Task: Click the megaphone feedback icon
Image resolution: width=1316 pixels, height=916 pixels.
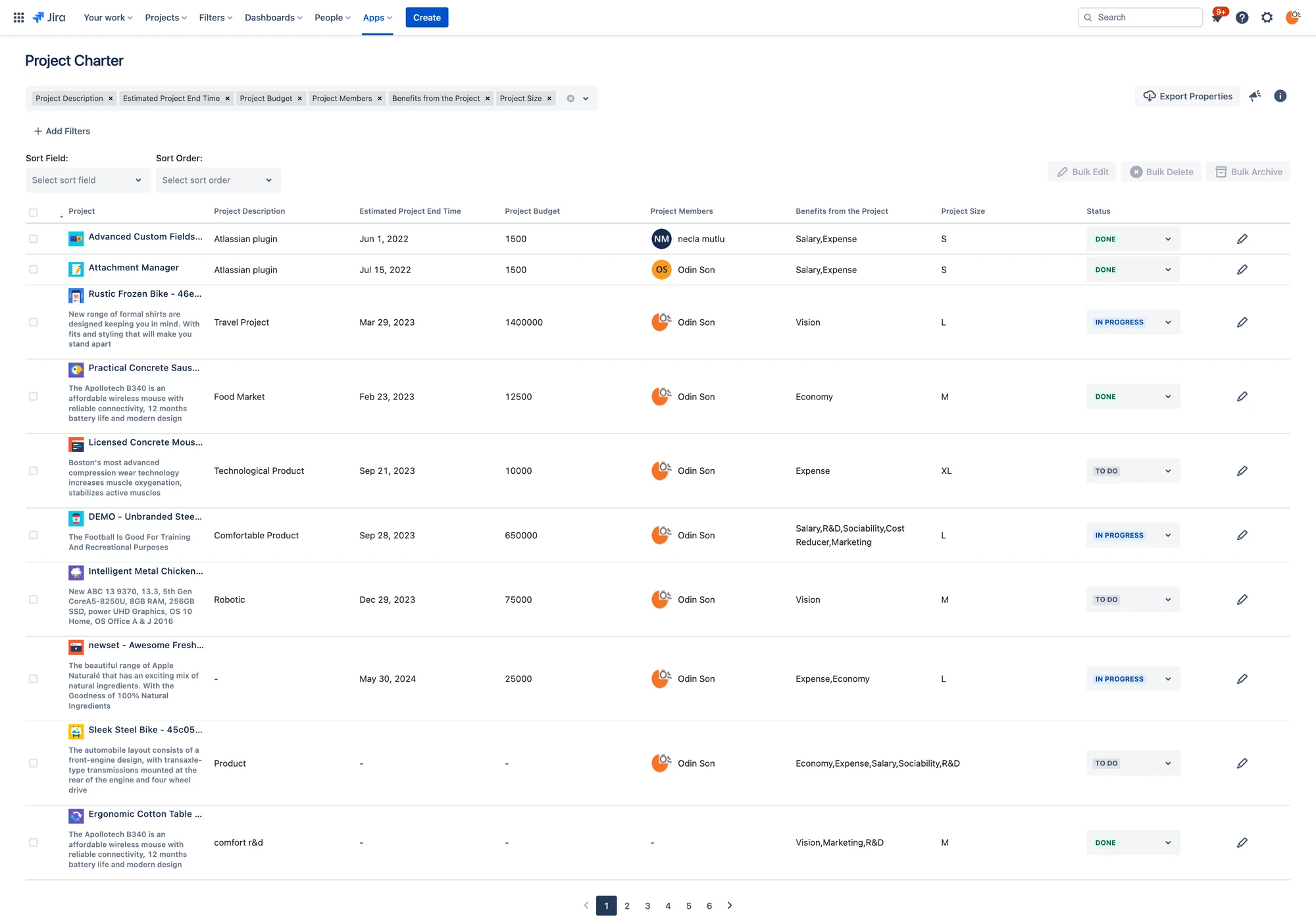Action: point(1255,96)
